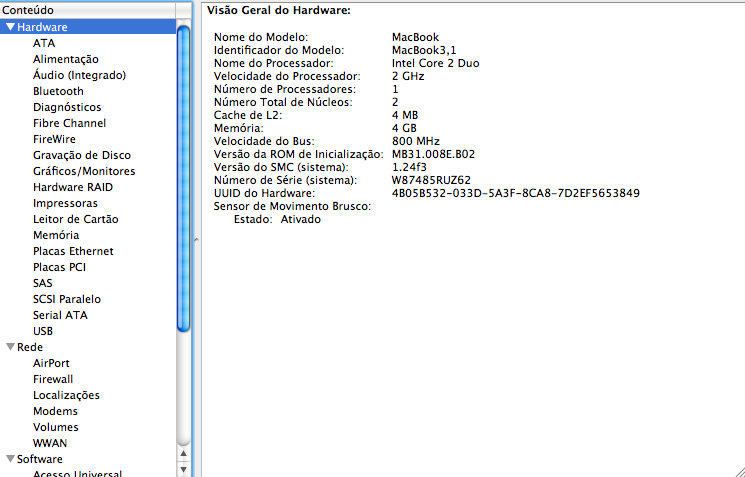Open Serial ATA entry

(x=60, y=315)
